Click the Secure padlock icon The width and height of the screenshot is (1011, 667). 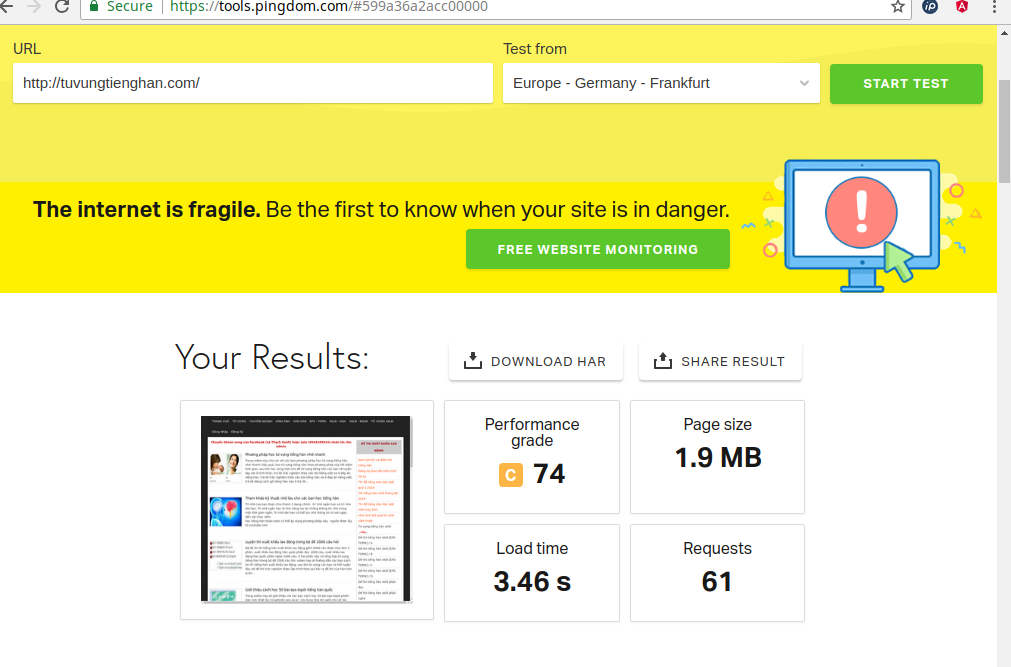tap(94, 6)
